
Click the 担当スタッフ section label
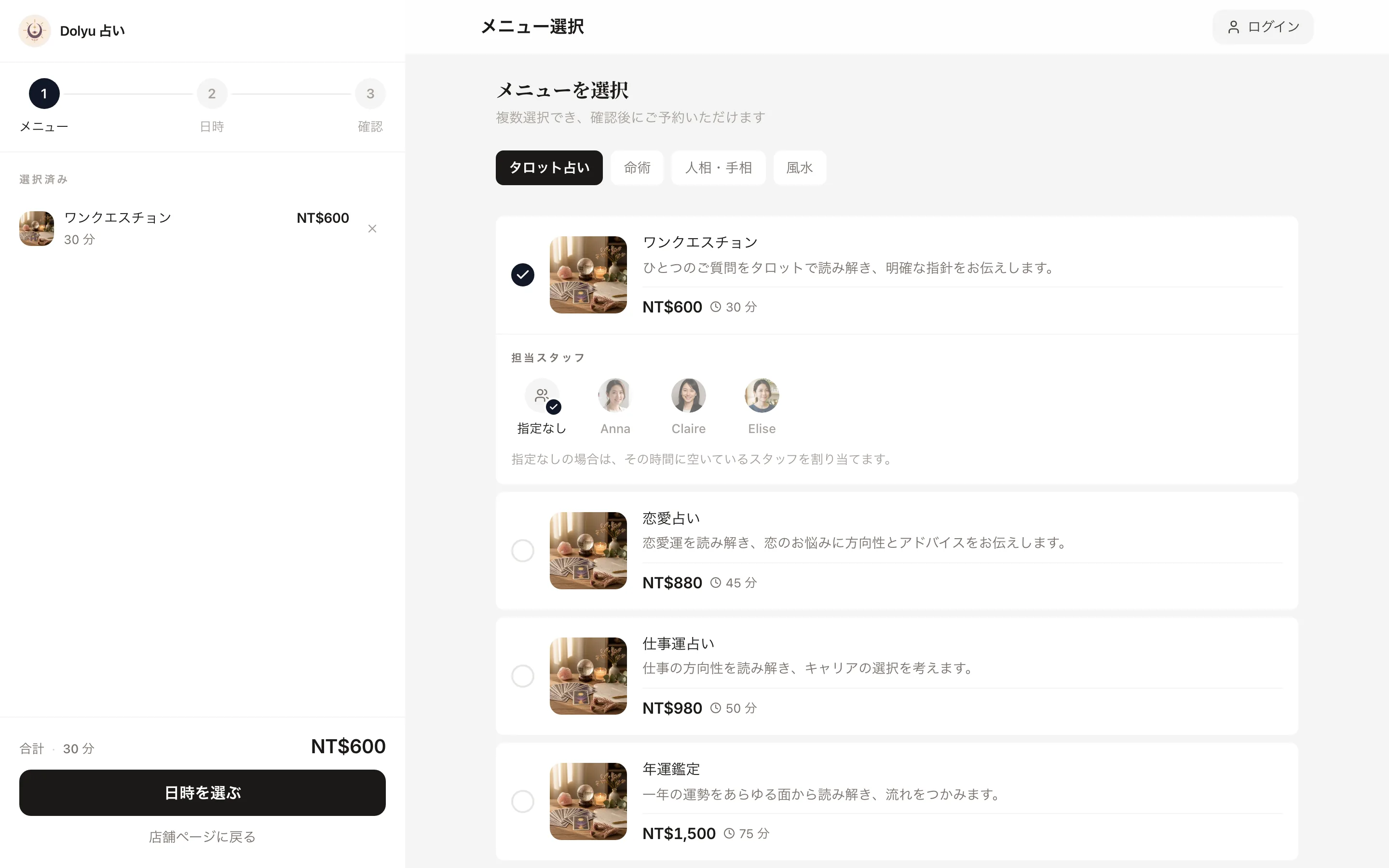547,358
